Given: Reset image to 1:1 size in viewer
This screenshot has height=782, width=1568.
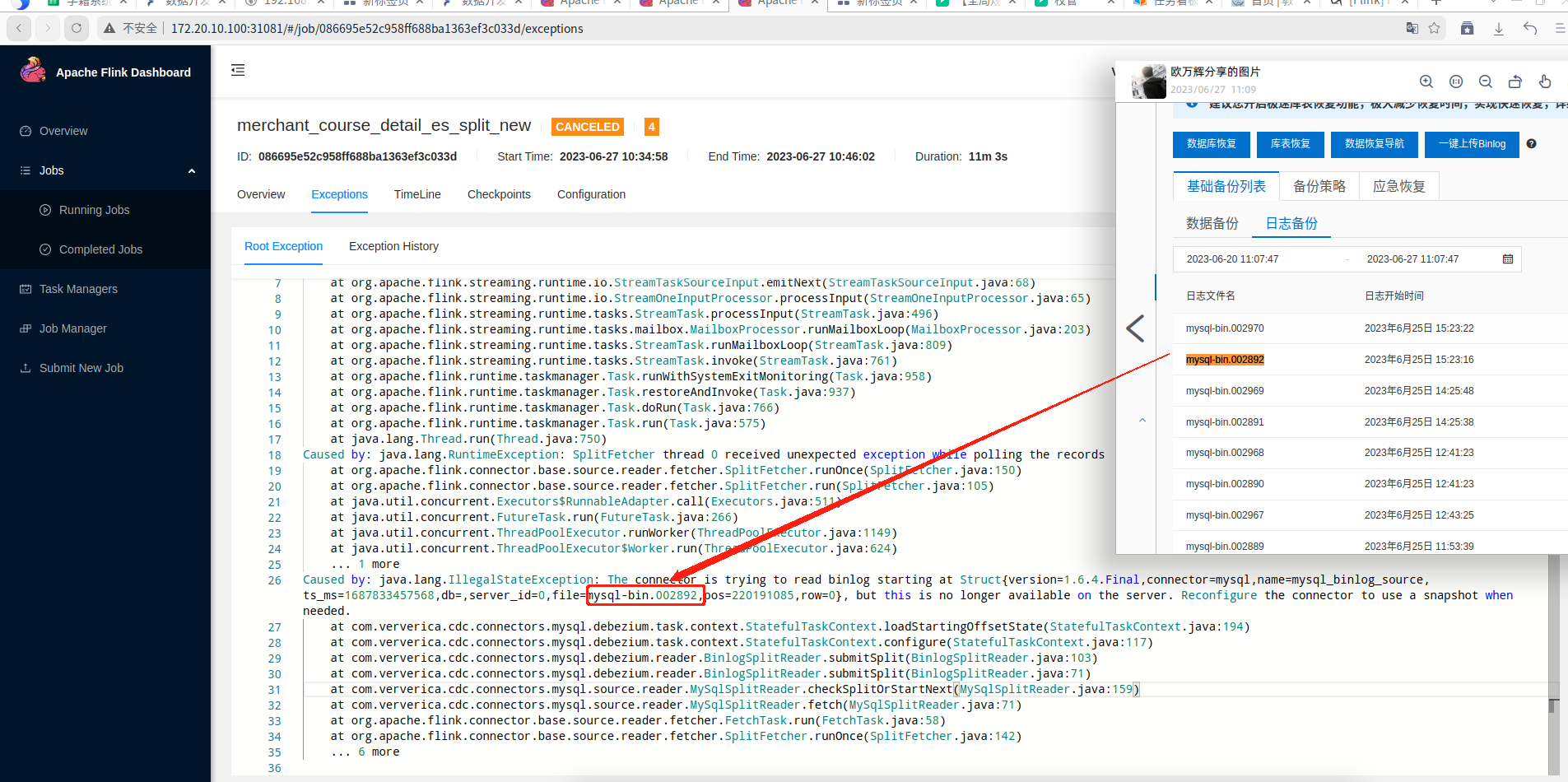Looking at the screenshot, I should (1456, 81).
